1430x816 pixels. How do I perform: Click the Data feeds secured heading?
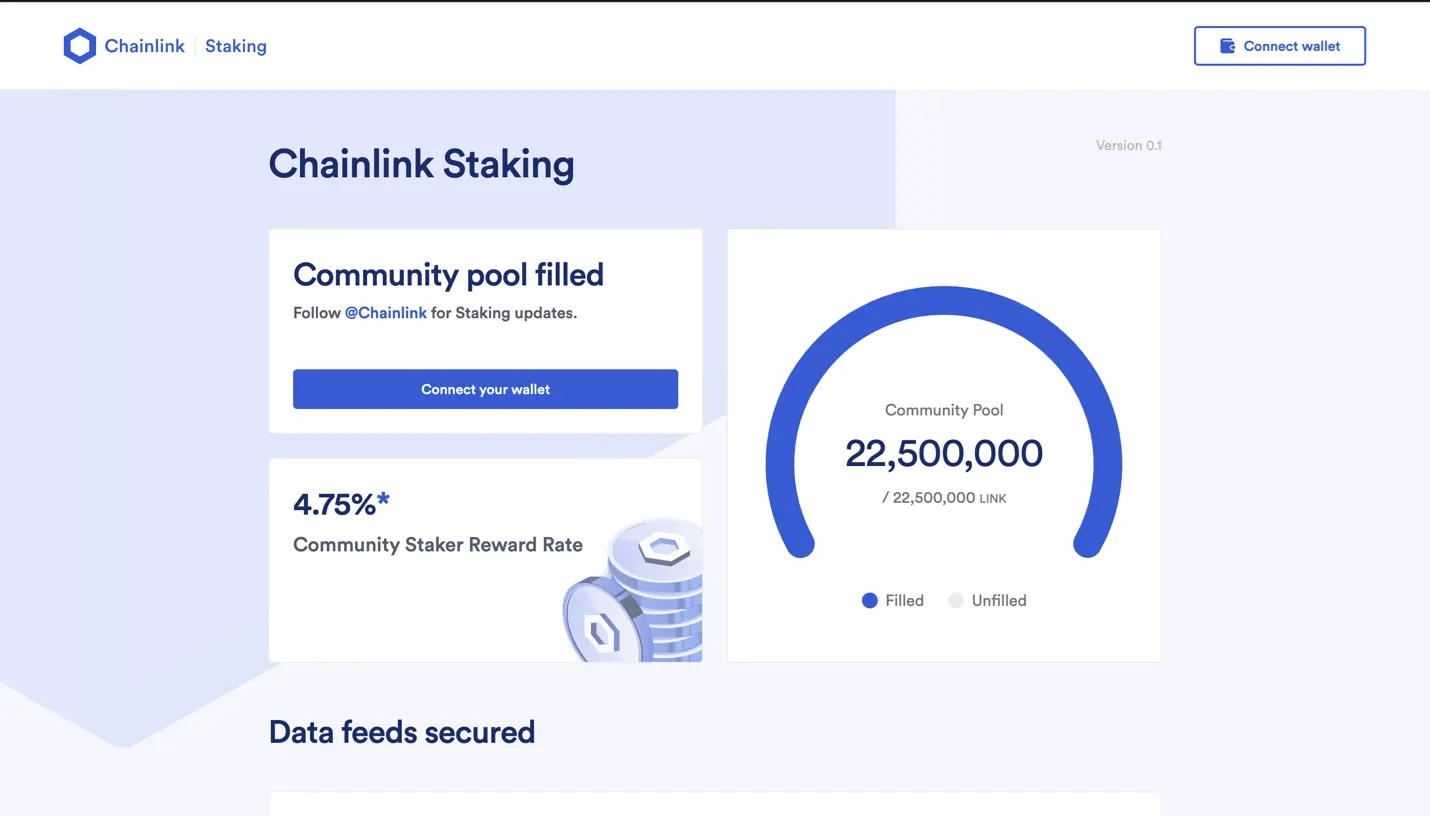click(402, 732)
